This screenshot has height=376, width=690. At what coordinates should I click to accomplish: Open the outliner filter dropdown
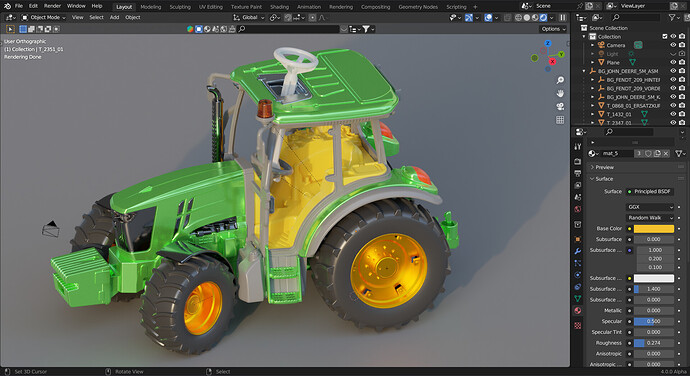pos(673,18)
